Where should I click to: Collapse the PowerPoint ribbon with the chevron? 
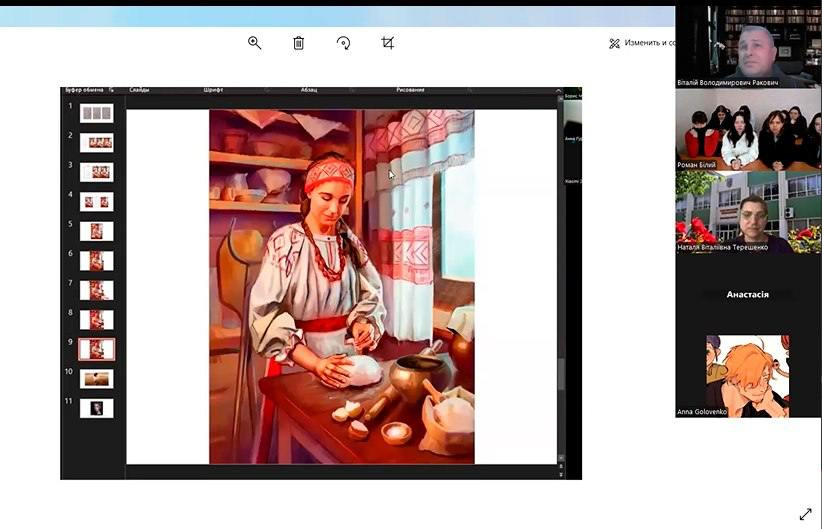pos(558,90)
